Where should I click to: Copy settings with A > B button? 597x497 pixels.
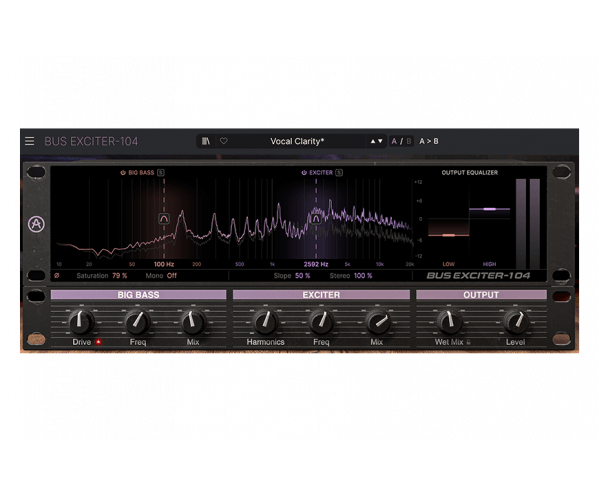pos(429,141)
